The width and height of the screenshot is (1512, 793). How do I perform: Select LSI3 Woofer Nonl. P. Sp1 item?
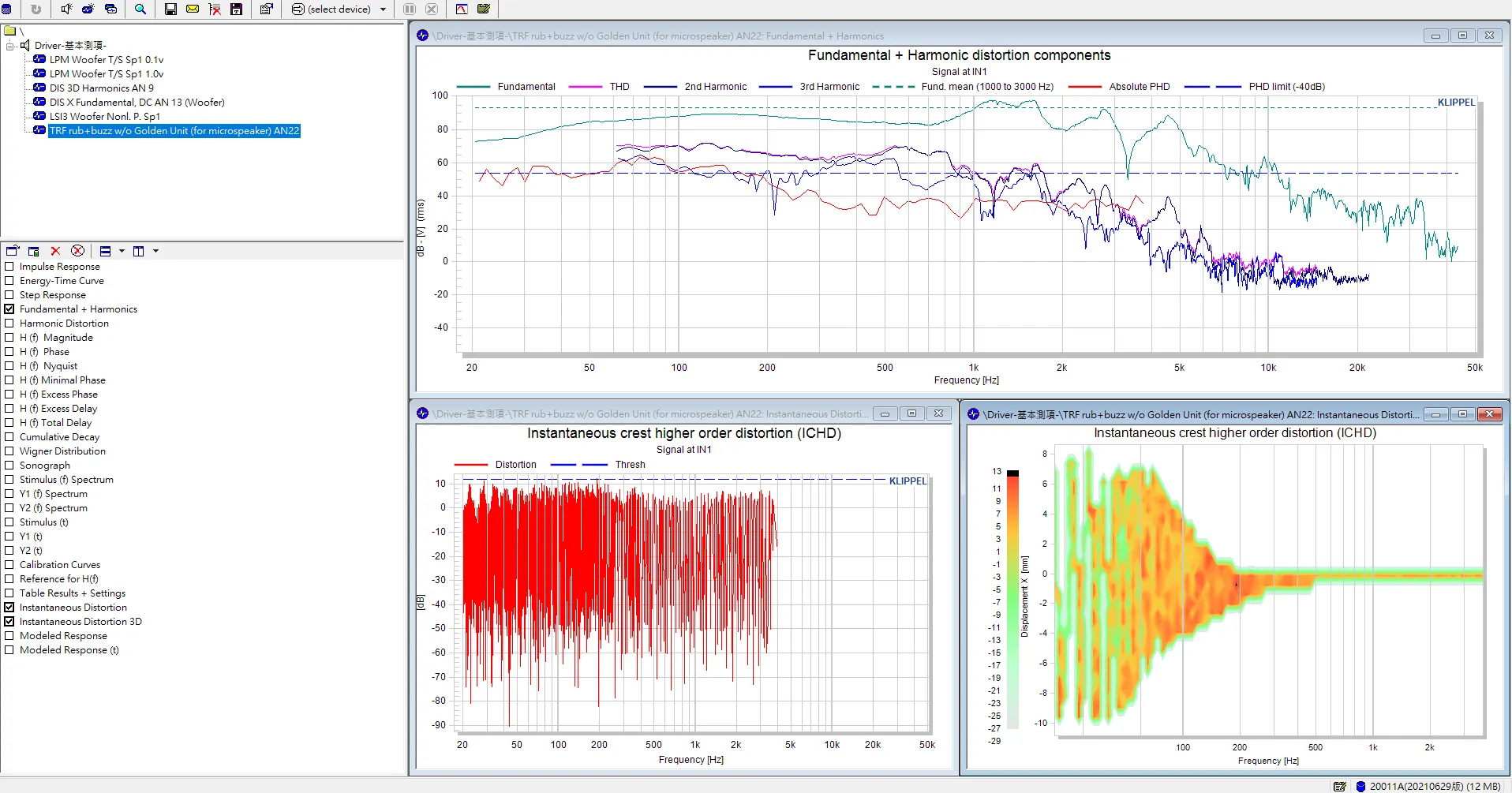104,117
